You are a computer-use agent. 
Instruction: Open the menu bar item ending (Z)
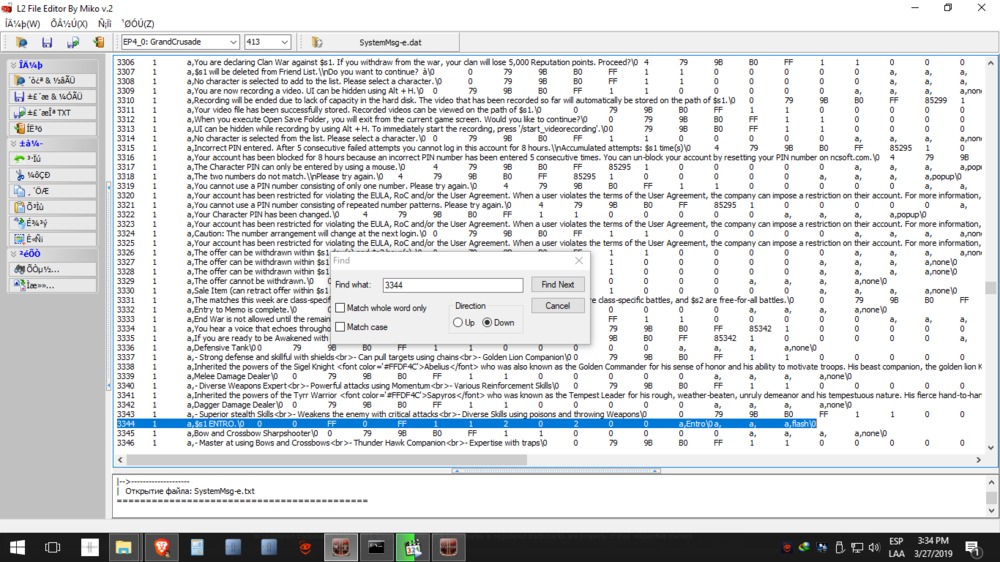[x=137, y=23]
